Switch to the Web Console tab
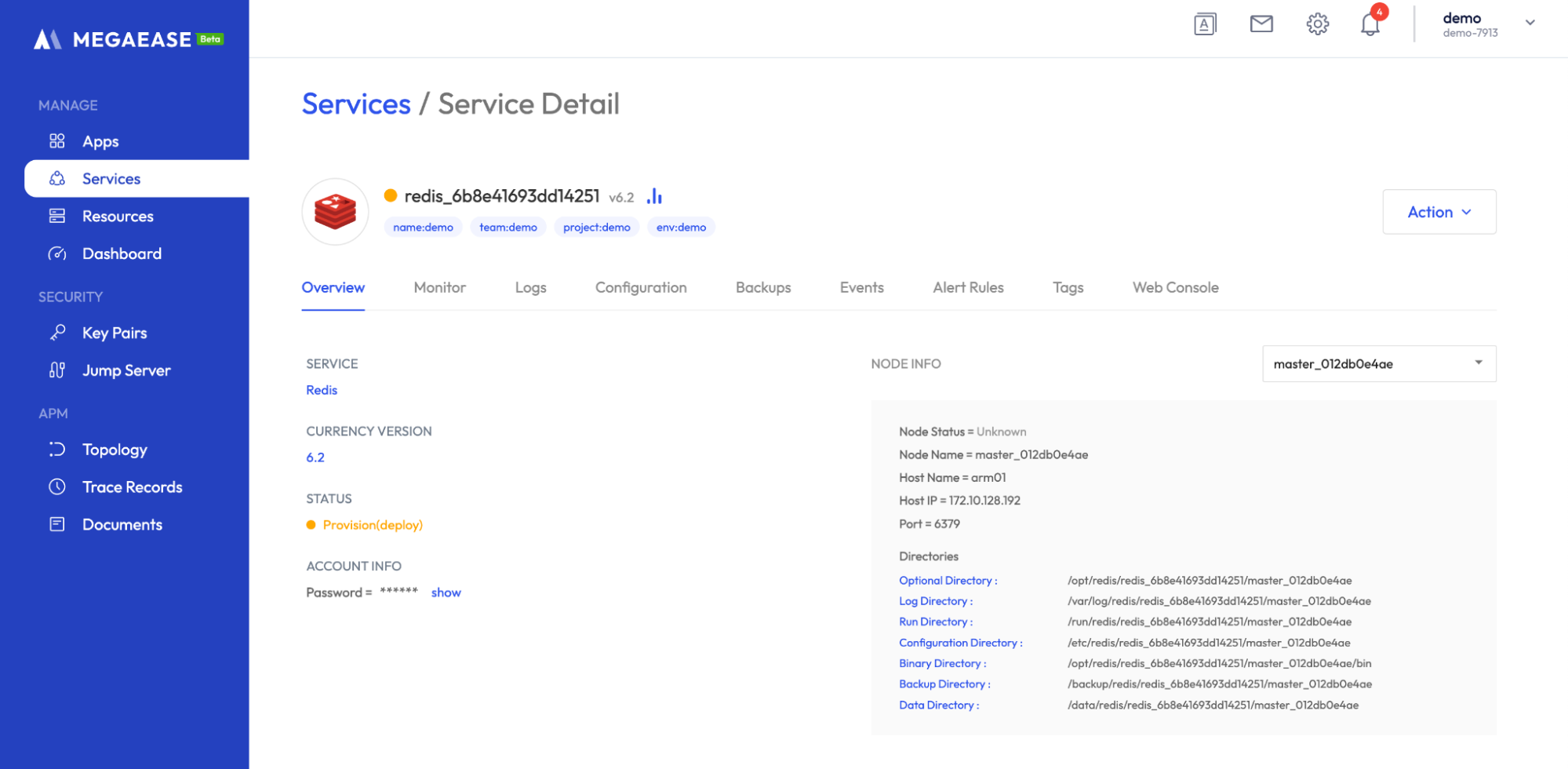This screenshot has height=769, width=1568. coord(1175,288)
